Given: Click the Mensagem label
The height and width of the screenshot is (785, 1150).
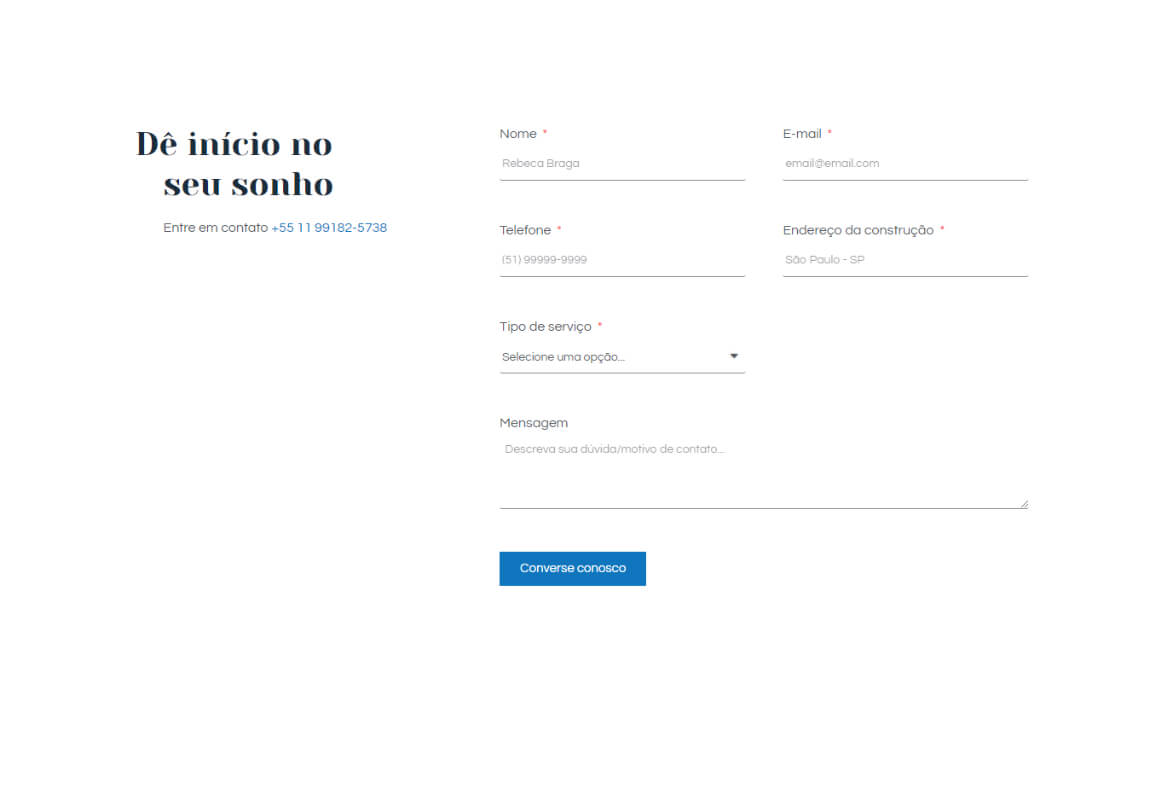Looking at the screenshot, I should point(533,423).
